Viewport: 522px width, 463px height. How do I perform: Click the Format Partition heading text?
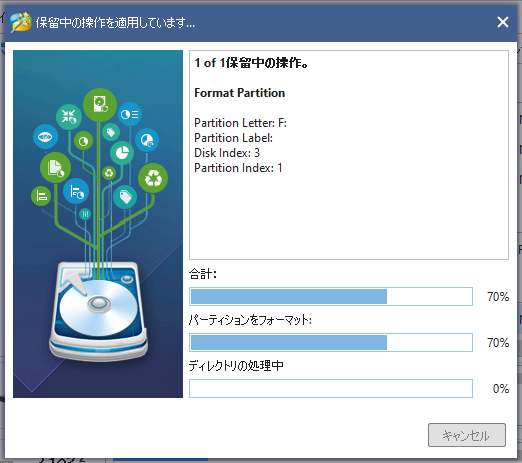pyautogui.click(x=240, y=93)
